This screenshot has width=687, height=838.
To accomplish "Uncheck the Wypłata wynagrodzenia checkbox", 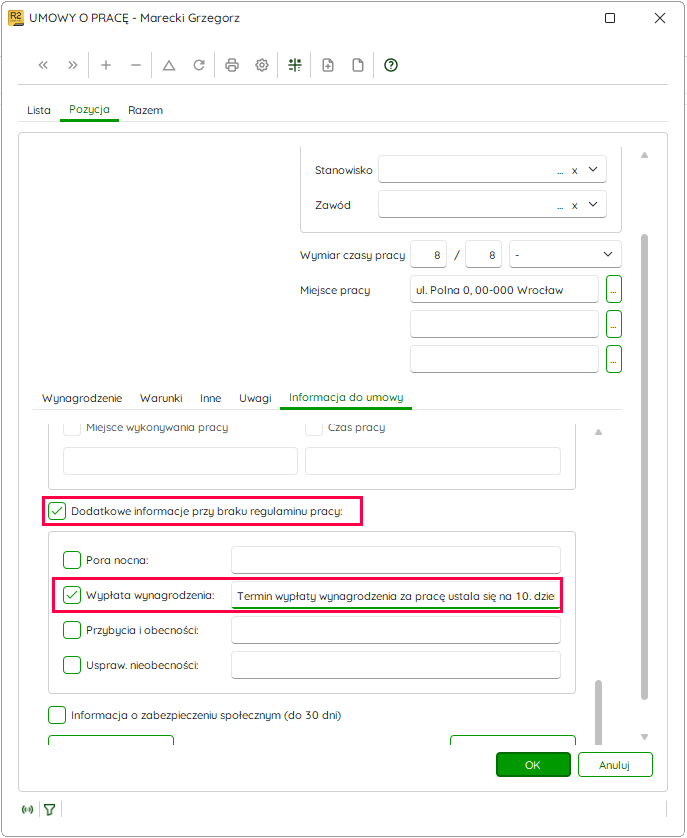I will [72, 595].
